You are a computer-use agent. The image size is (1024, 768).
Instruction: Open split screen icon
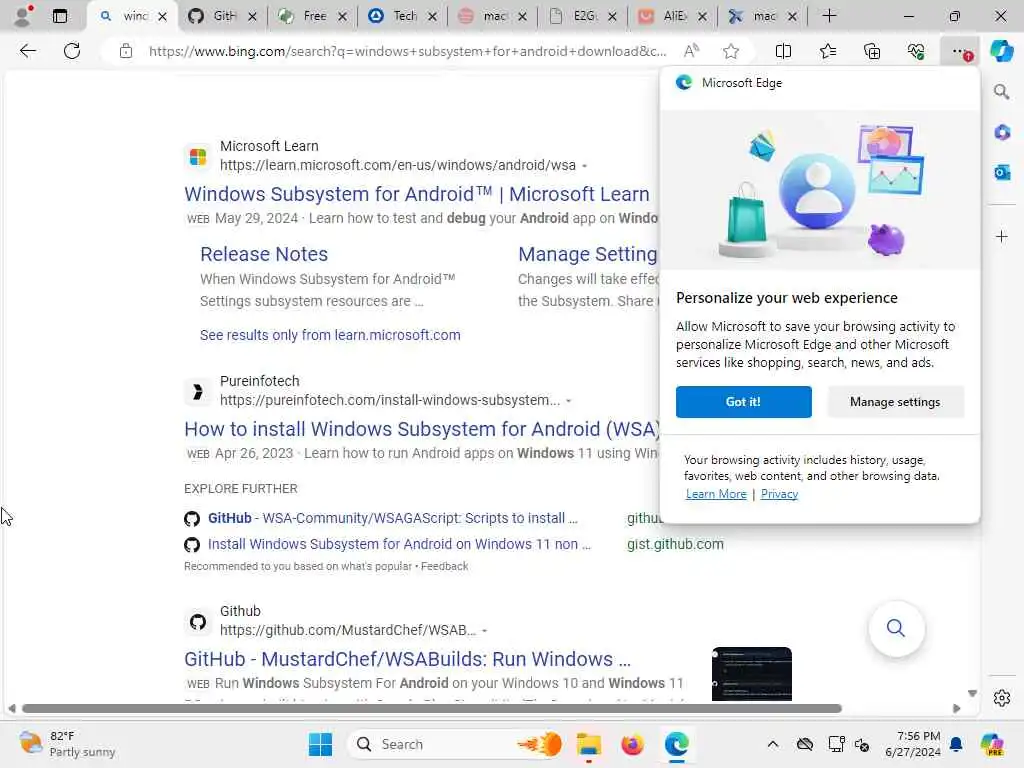(783, 51)
